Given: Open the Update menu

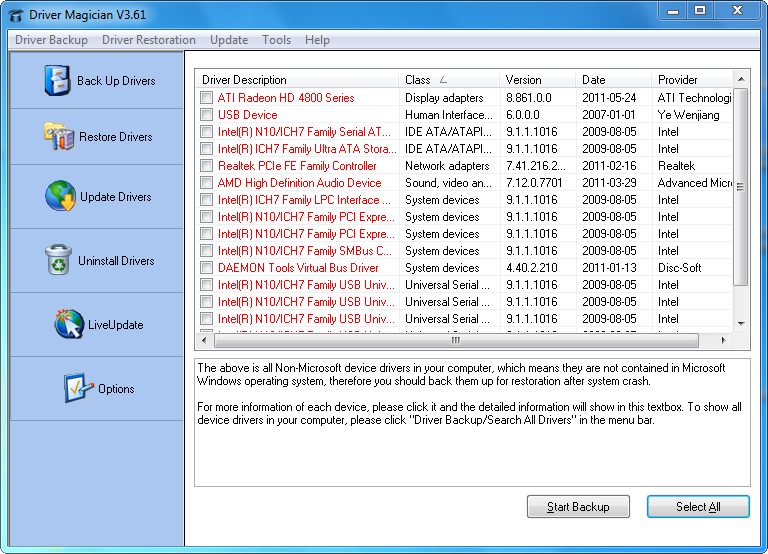Looking at the screenshot, I should click(x=229, y=40).
